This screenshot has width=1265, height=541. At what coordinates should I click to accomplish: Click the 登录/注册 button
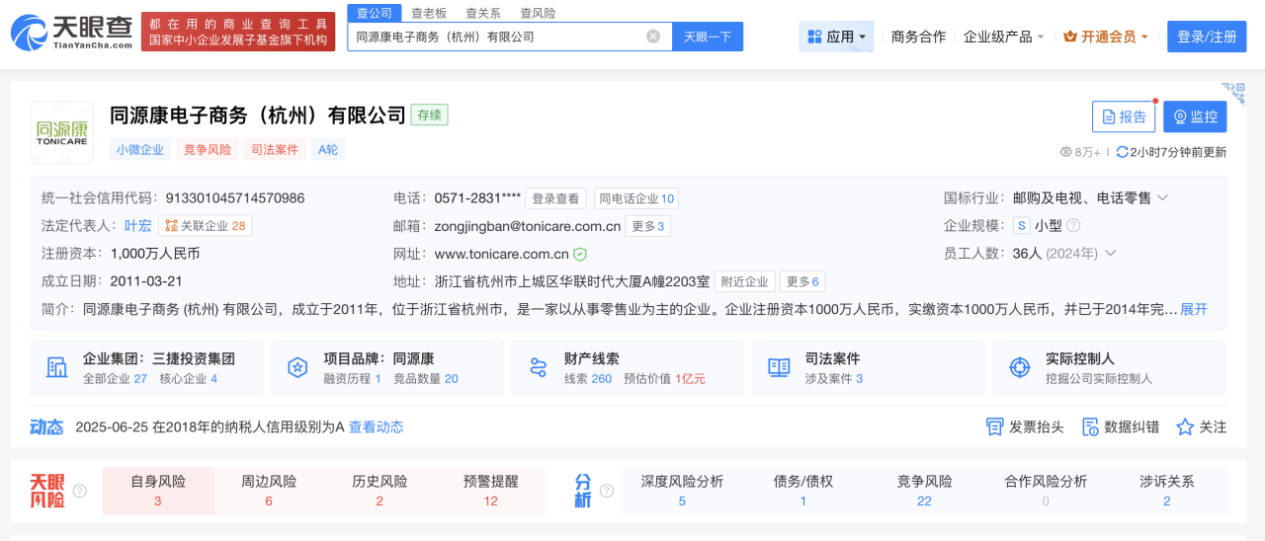coord(1206,37)
